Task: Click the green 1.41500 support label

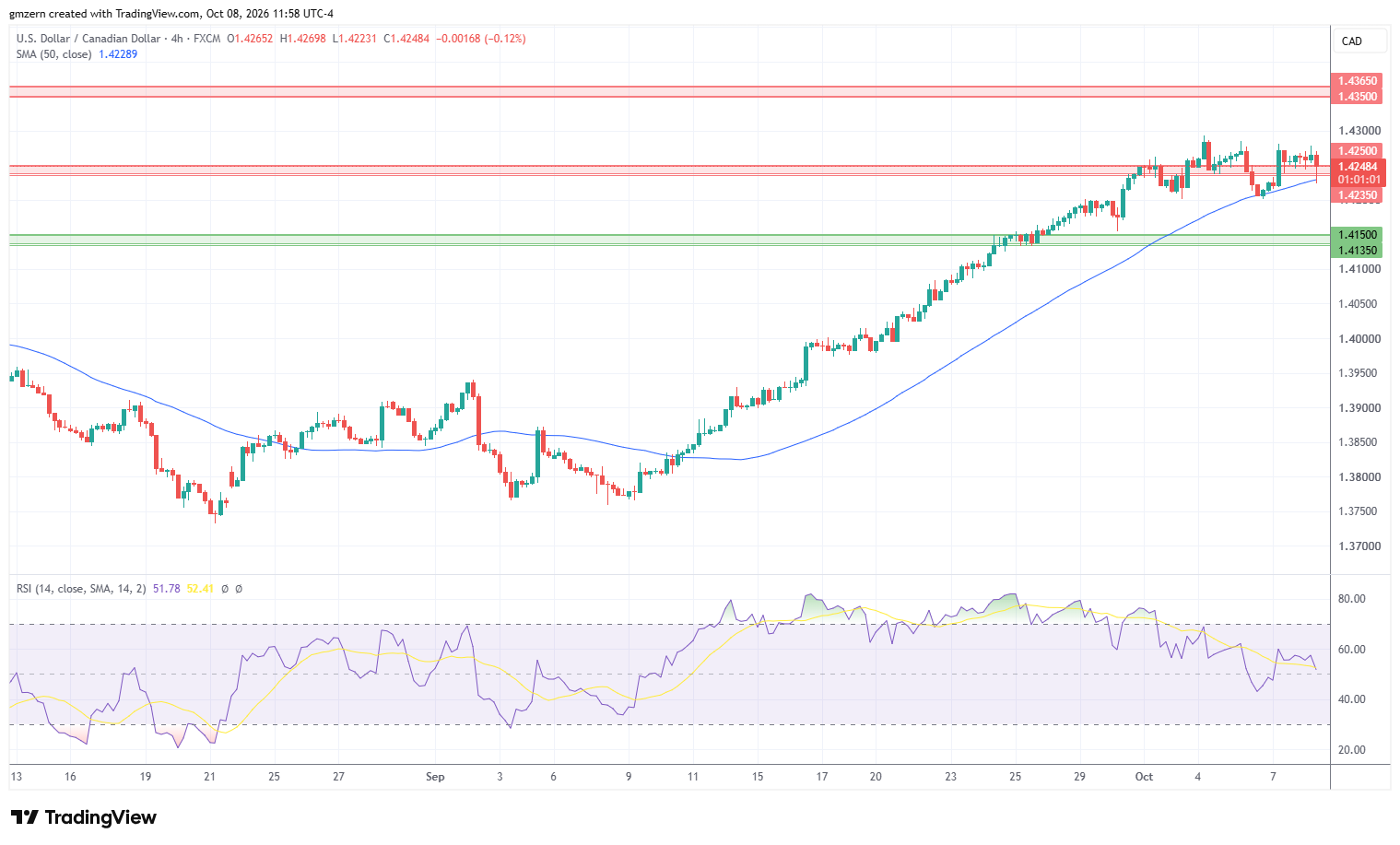Action: (x=1358, y=235)
